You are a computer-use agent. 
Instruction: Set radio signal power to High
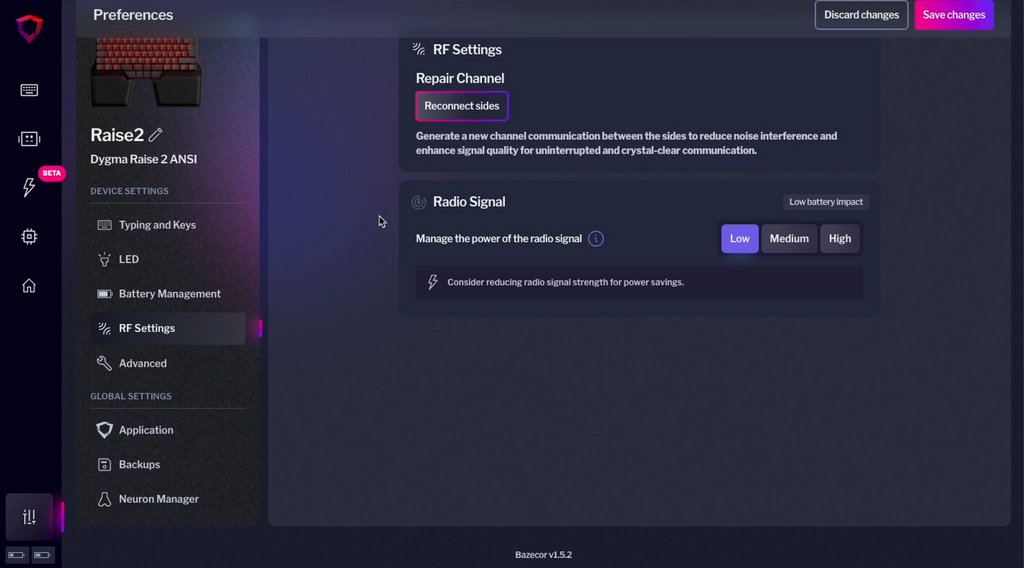click(x=840, y=239)
